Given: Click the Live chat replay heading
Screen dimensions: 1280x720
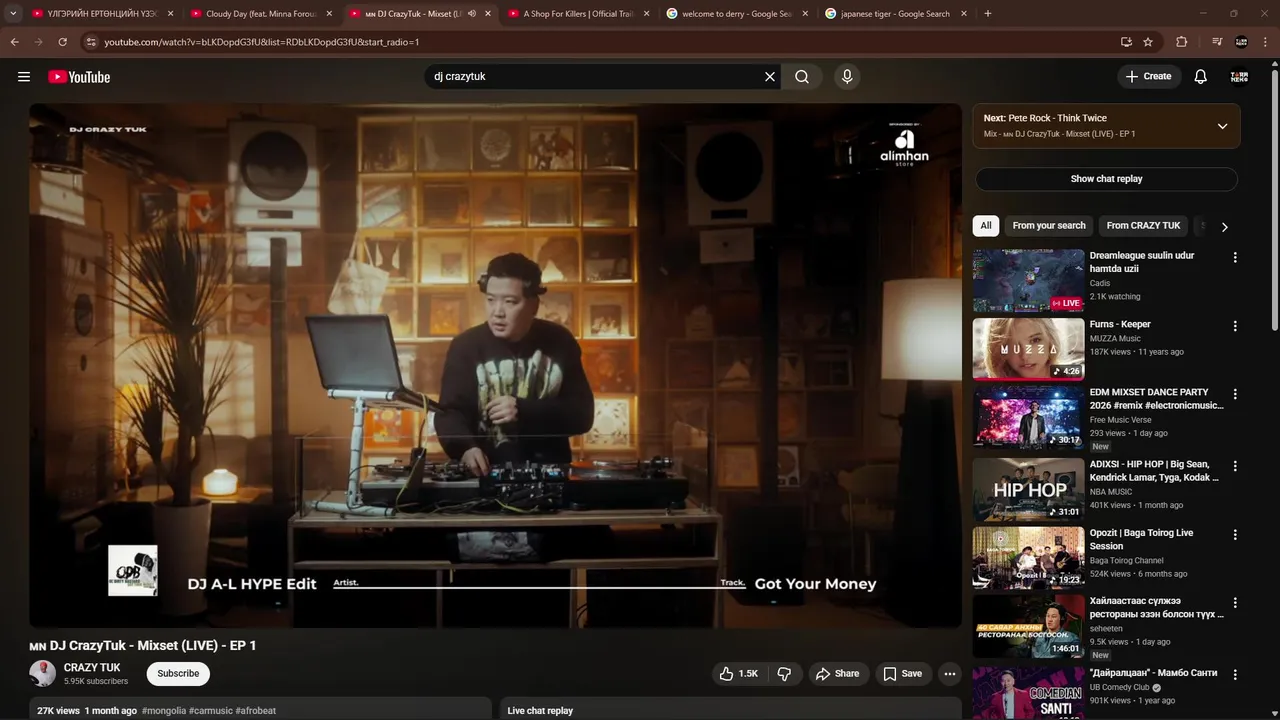Looking at the screenshot, I should pos(540,711).
